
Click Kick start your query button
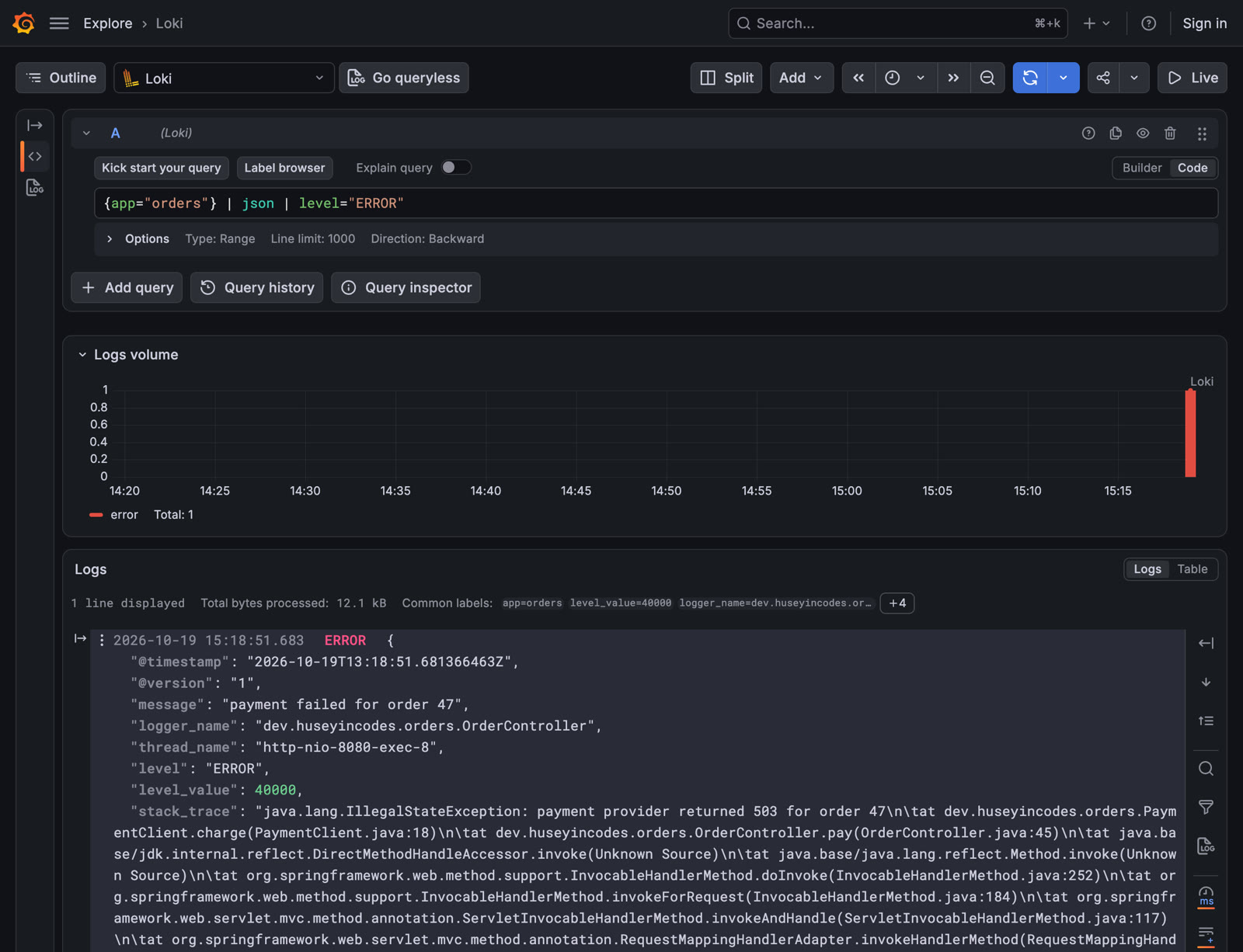[x=162, y=168]
